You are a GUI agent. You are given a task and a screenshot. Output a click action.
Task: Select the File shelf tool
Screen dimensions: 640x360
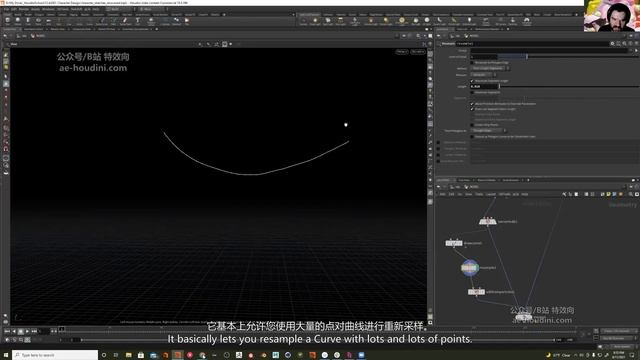click(x=187, y=21)
